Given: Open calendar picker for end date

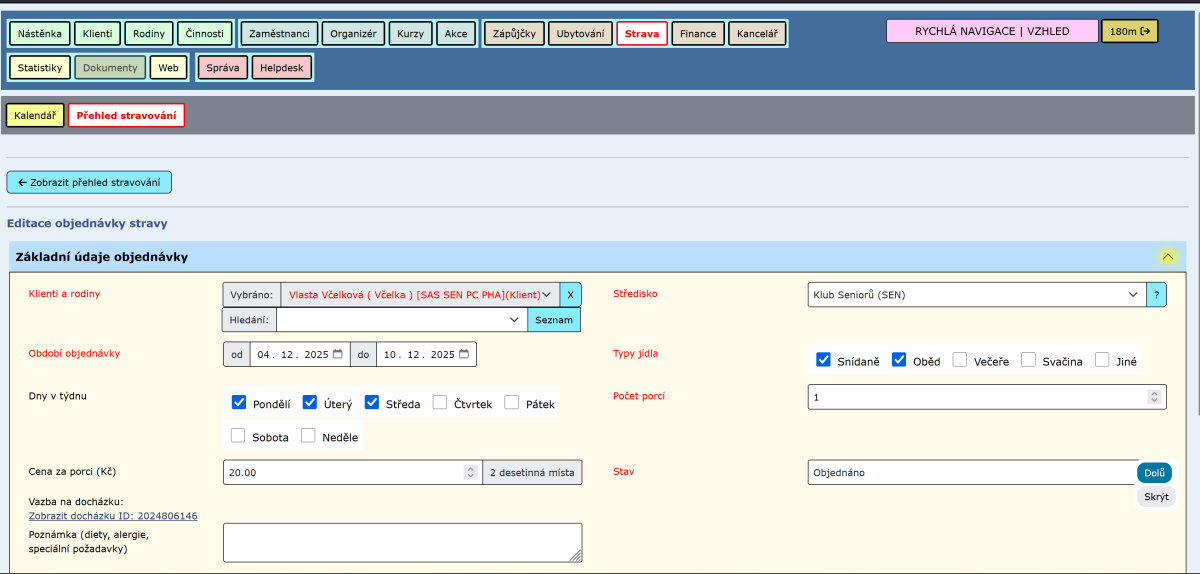Looking at the screenshot, I should (x=464, y=355).
